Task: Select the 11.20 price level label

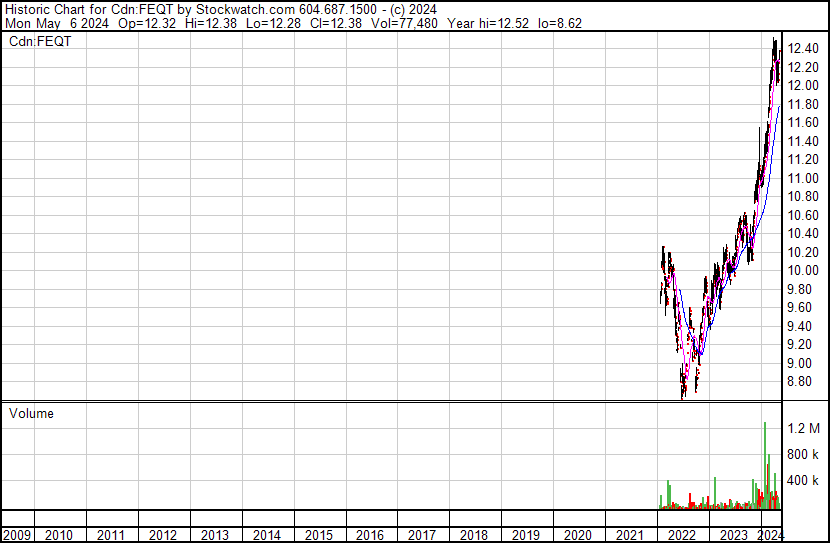Action: click(803, 159)
